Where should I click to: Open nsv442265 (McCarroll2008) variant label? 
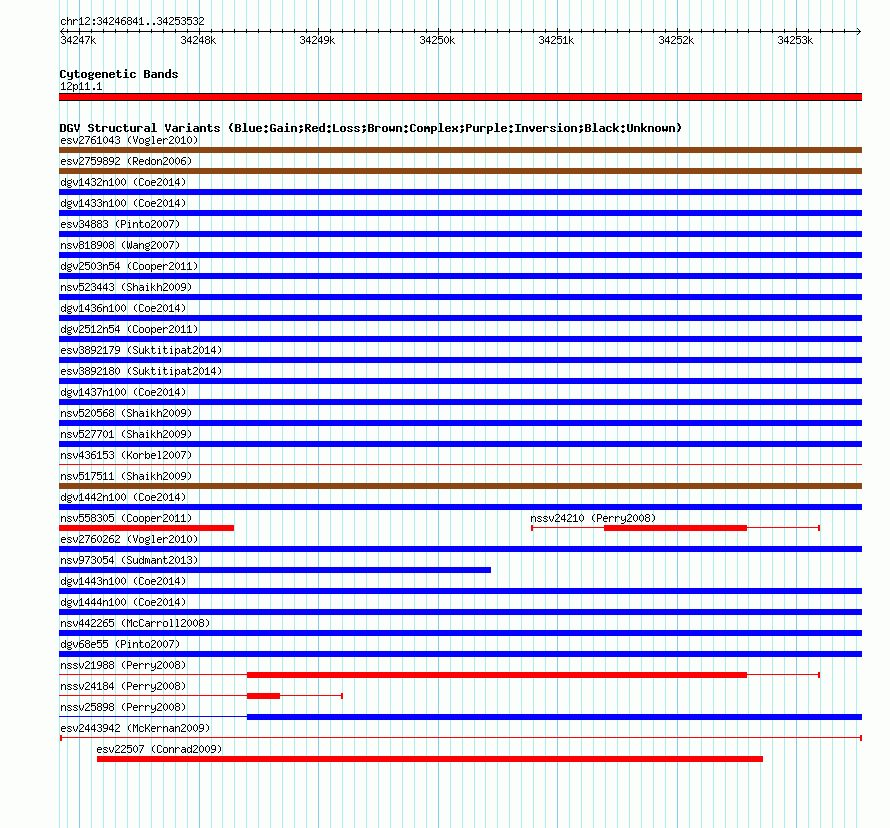pyautogui.click(x=135, y=623)
